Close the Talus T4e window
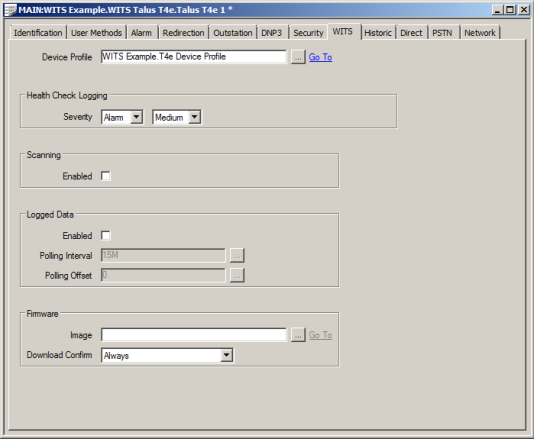The height and width of the screenshot is (439, 534). pos(523,10)
